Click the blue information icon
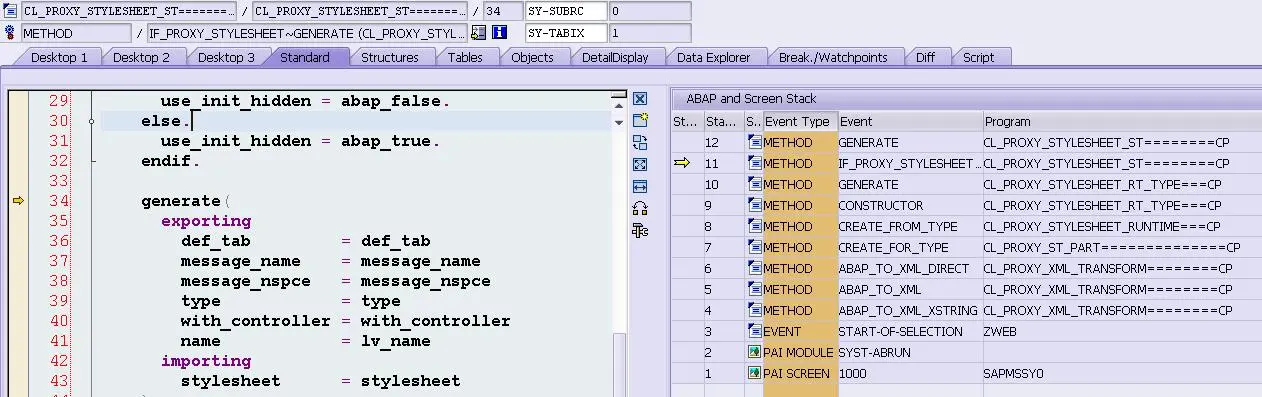This screenshot has height=397, width=1262. [x=499, y=33]
